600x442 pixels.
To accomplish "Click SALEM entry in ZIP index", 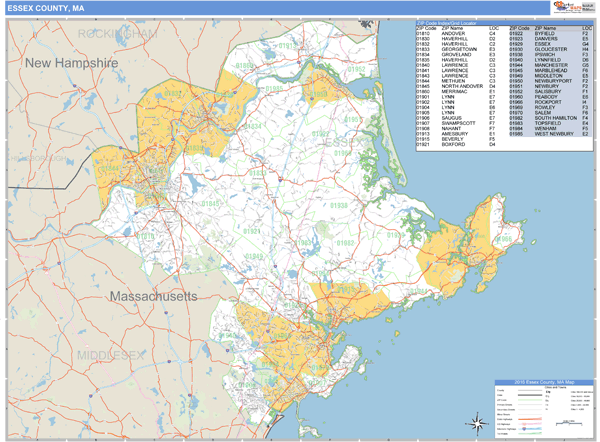I will [543, 113].
